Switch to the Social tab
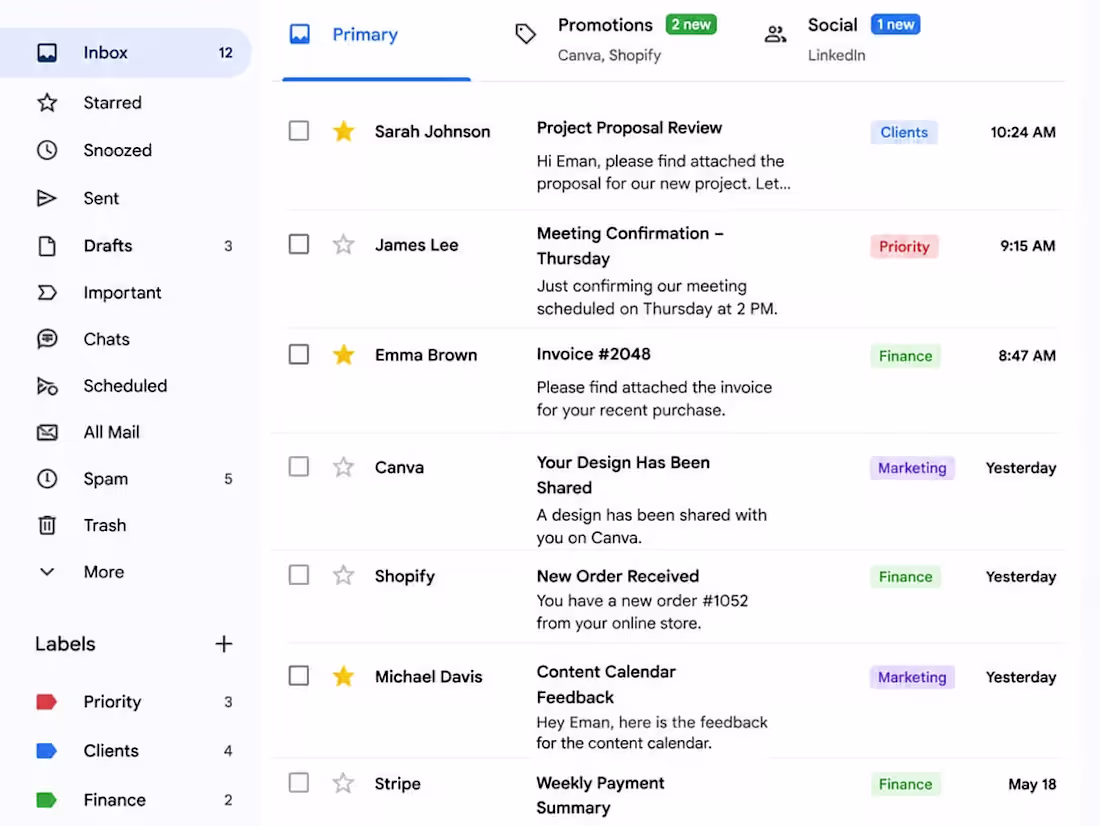The width and height of the screenshot is (1100, 826). (842, 39)
